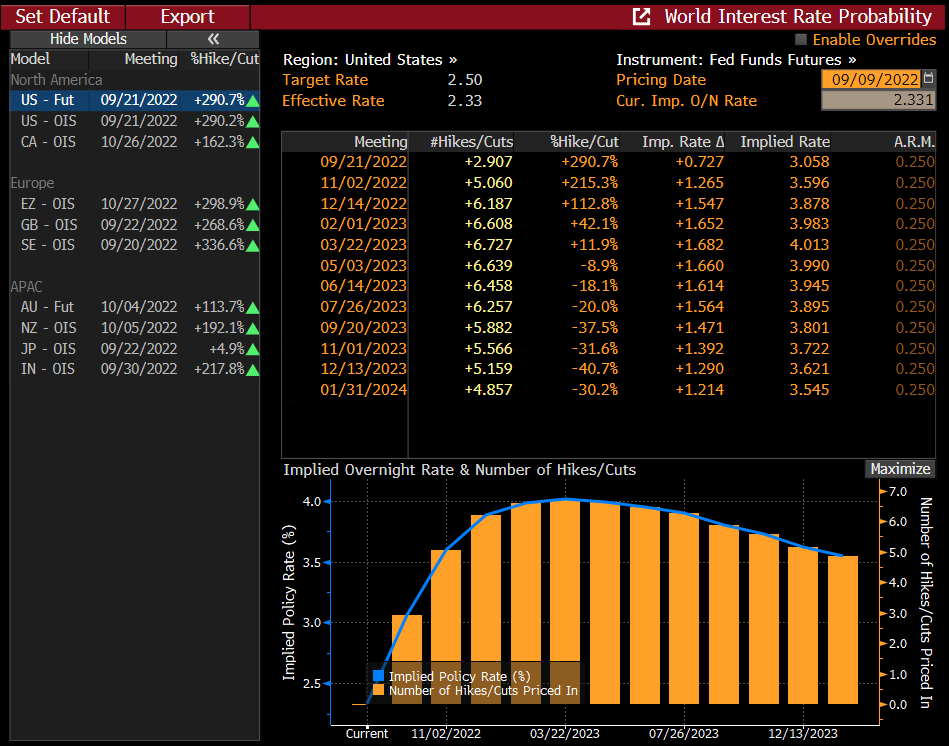Click green up arrow on SE - OIS row
Screen dimensions: 949x746
[253, 245]
